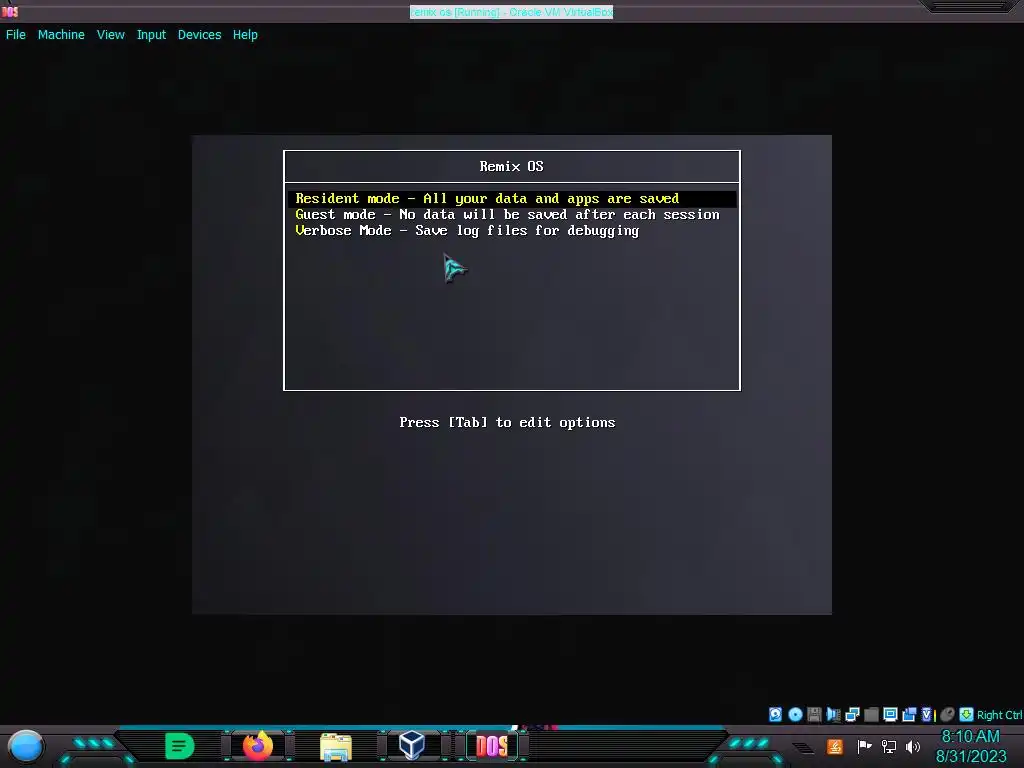Screen dimensions: 1024x768
Task: Open the Help menu
Action: coord(245,35)
